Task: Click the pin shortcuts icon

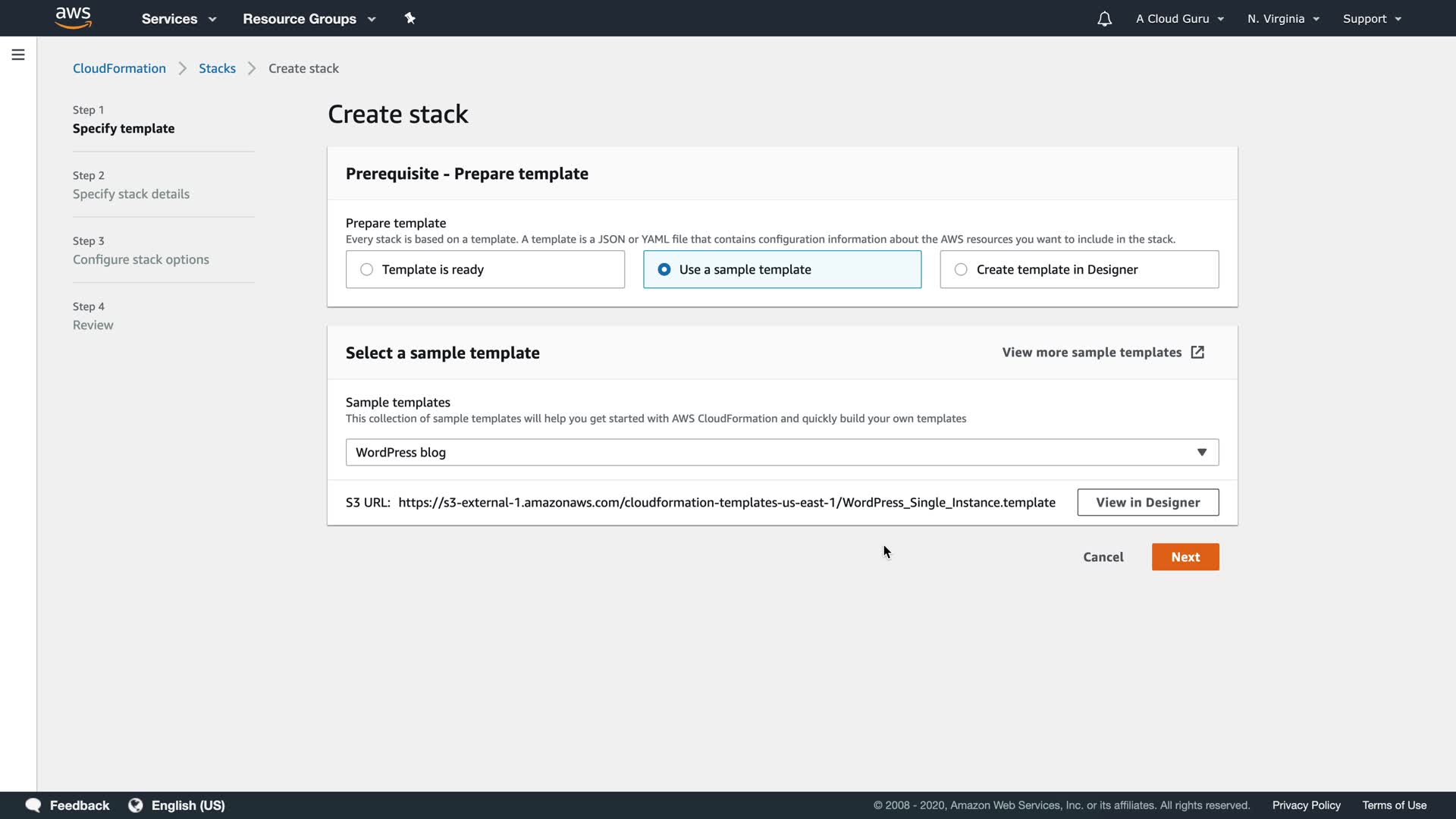Action: pos(409,18)
